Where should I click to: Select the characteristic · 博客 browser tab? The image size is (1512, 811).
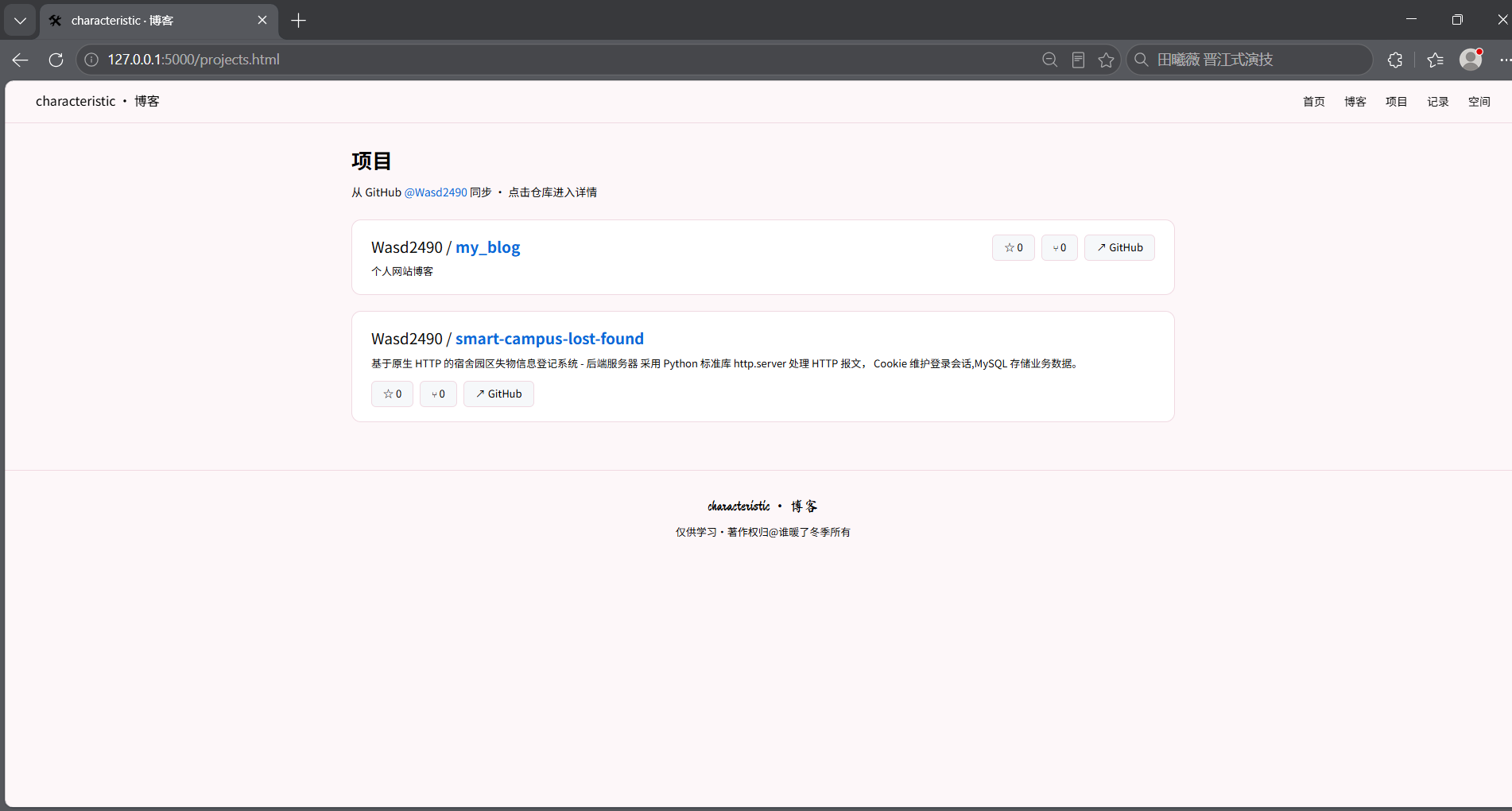click(x=159, y=21)
